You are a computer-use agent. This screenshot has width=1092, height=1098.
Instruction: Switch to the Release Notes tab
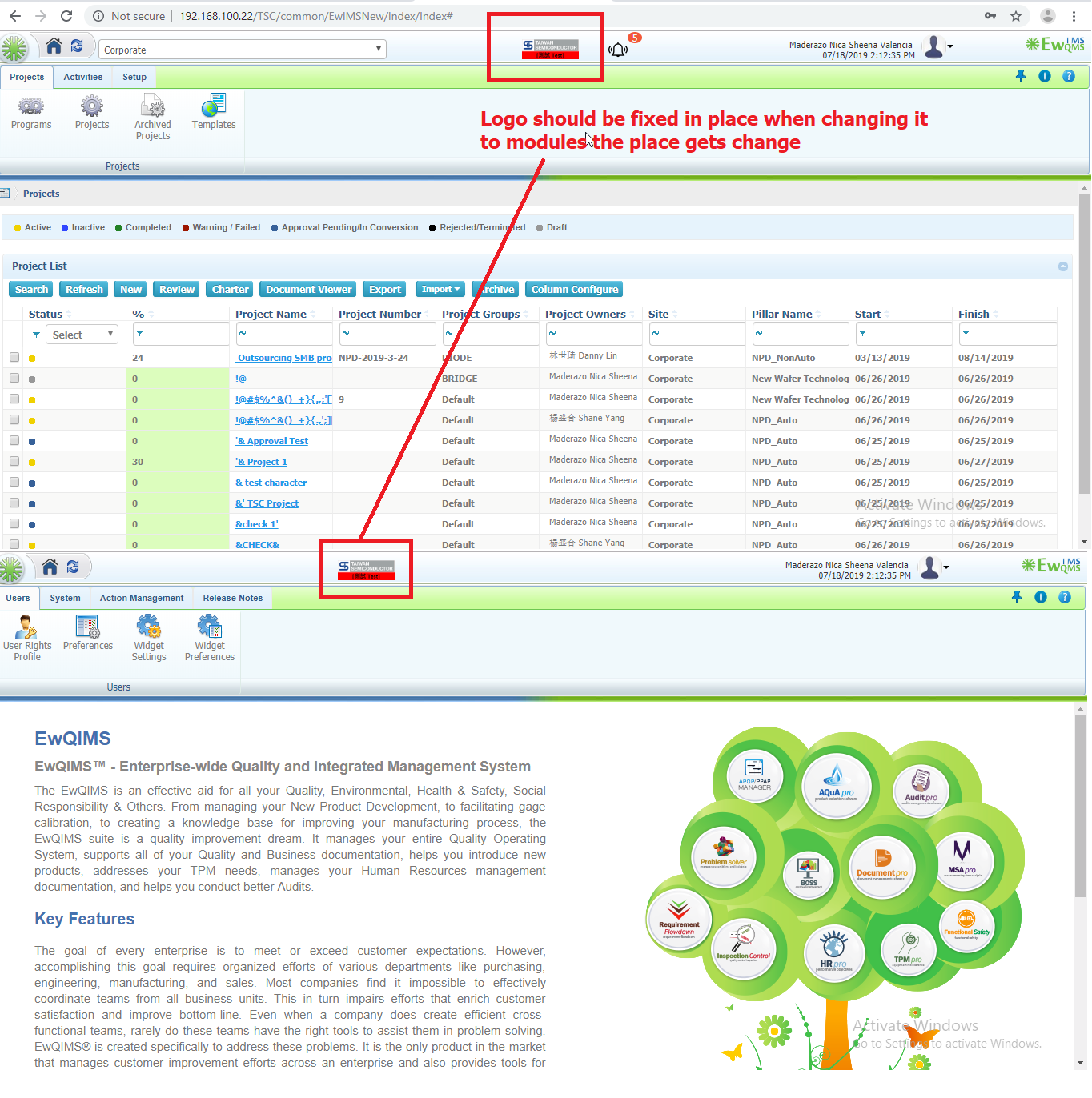tap(233, 599)
